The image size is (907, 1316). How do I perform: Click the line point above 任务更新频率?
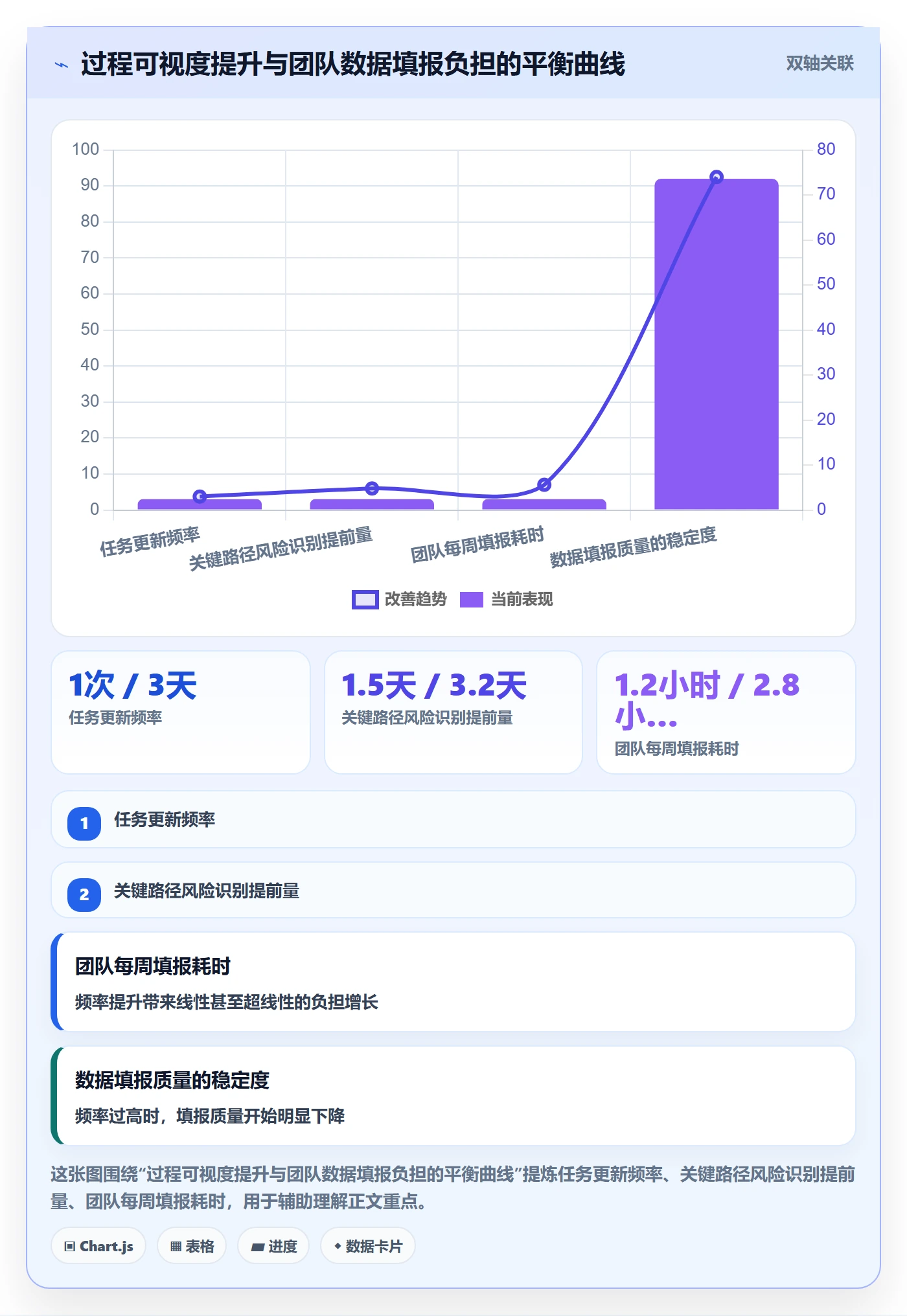click(x=200, y=496)
